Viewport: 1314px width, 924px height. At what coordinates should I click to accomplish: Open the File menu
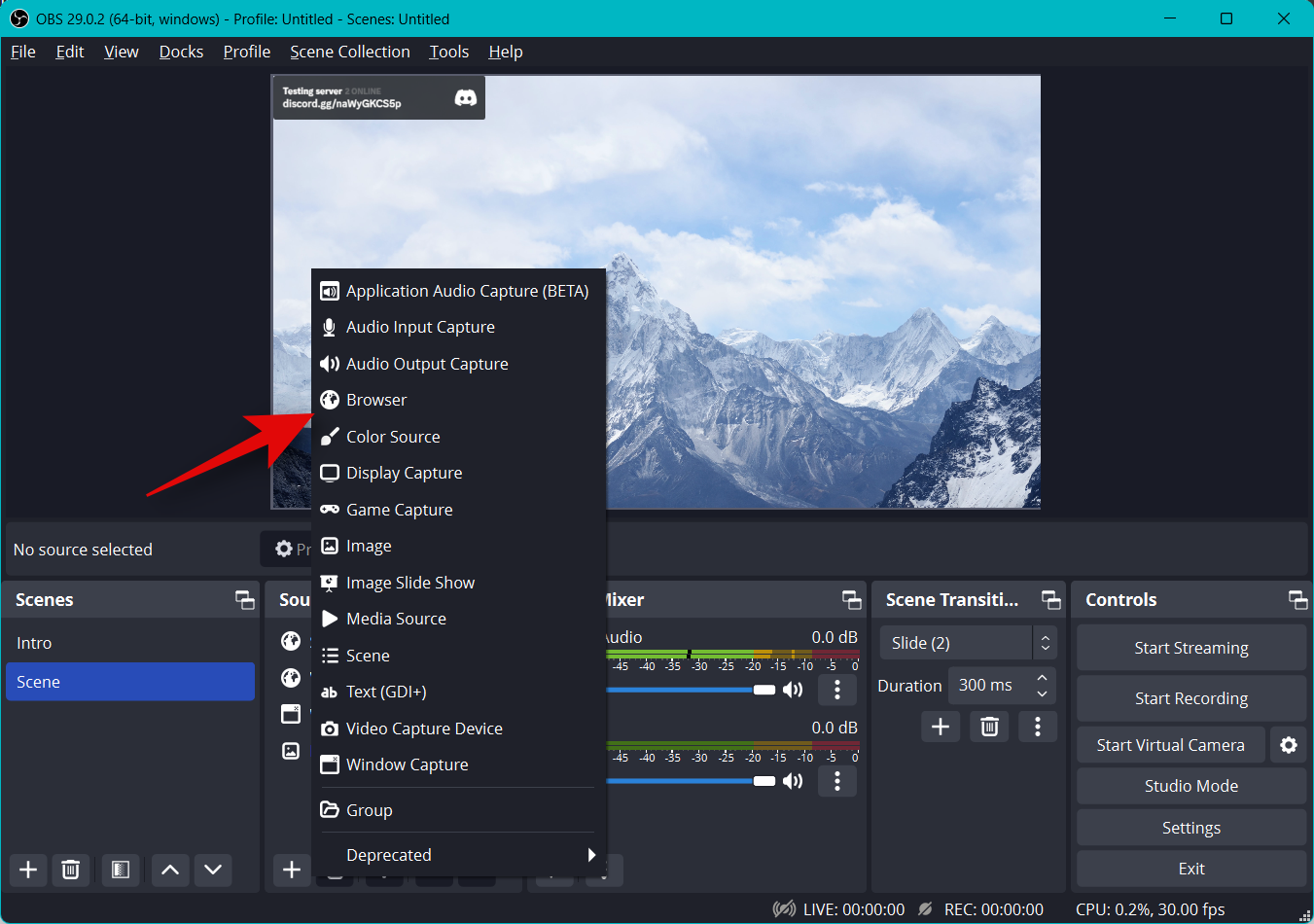point(23,52)
